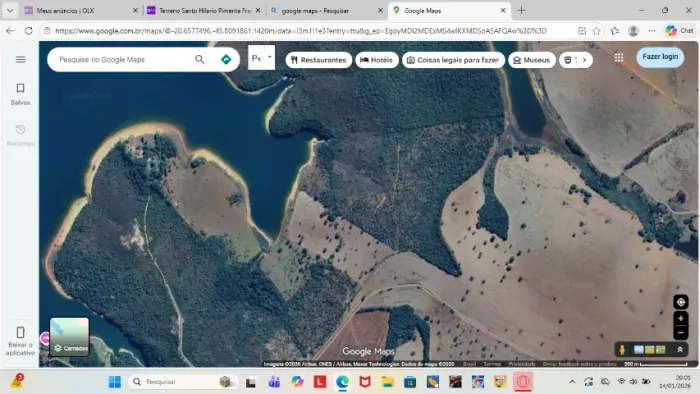Select the second imagery thumbnail by pegman
This screenshot has height=394, width=700.
coord(650,350)
